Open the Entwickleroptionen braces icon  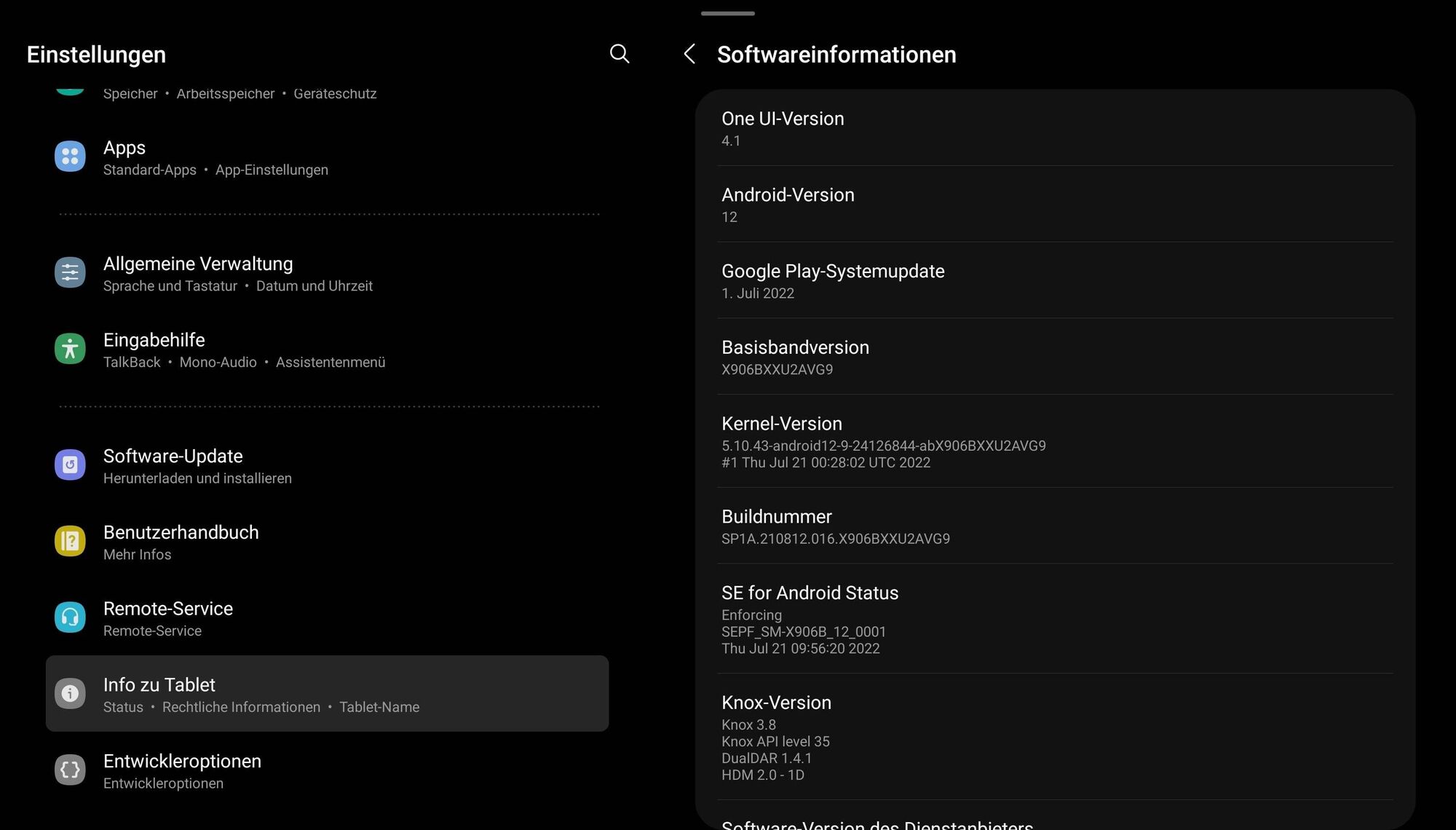pyautogui.click(x=70, y=770)
